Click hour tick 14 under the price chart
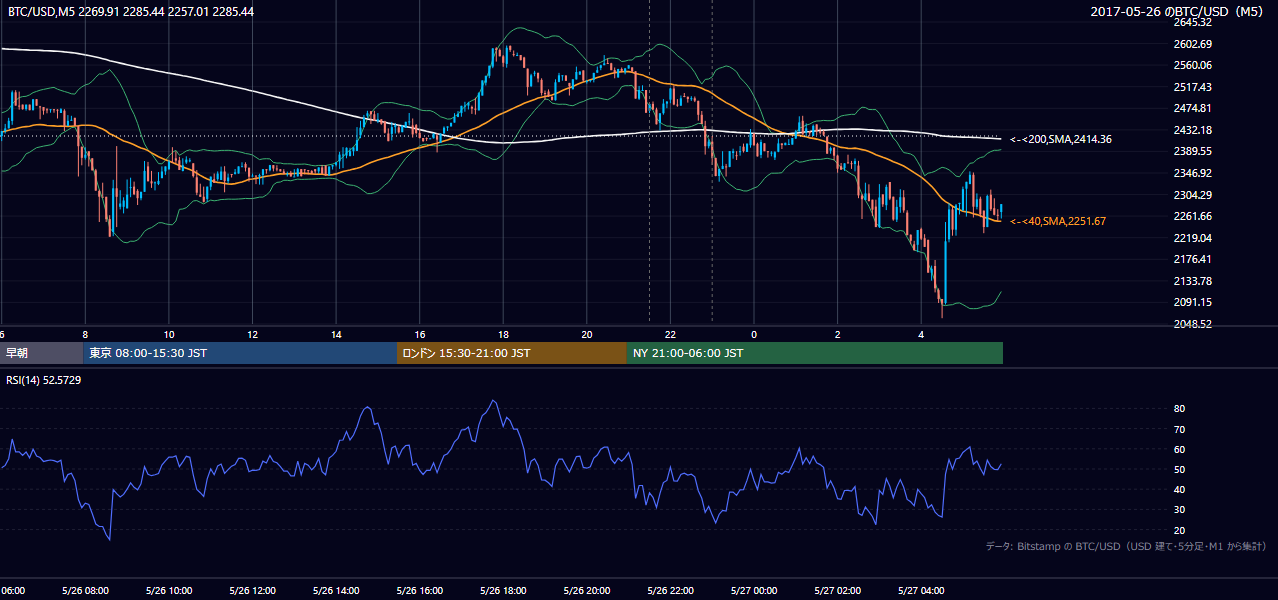1278x600 pixels. click(x=337, y=334)
